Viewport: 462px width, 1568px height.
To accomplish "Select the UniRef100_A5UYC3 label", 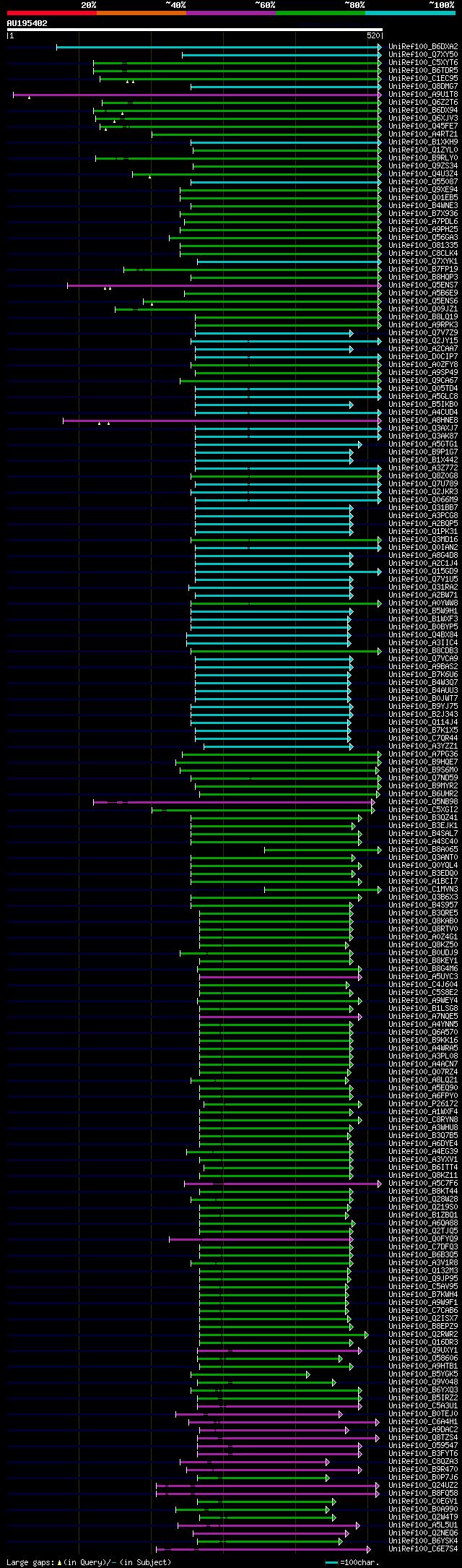I will (x=423, y=977).
